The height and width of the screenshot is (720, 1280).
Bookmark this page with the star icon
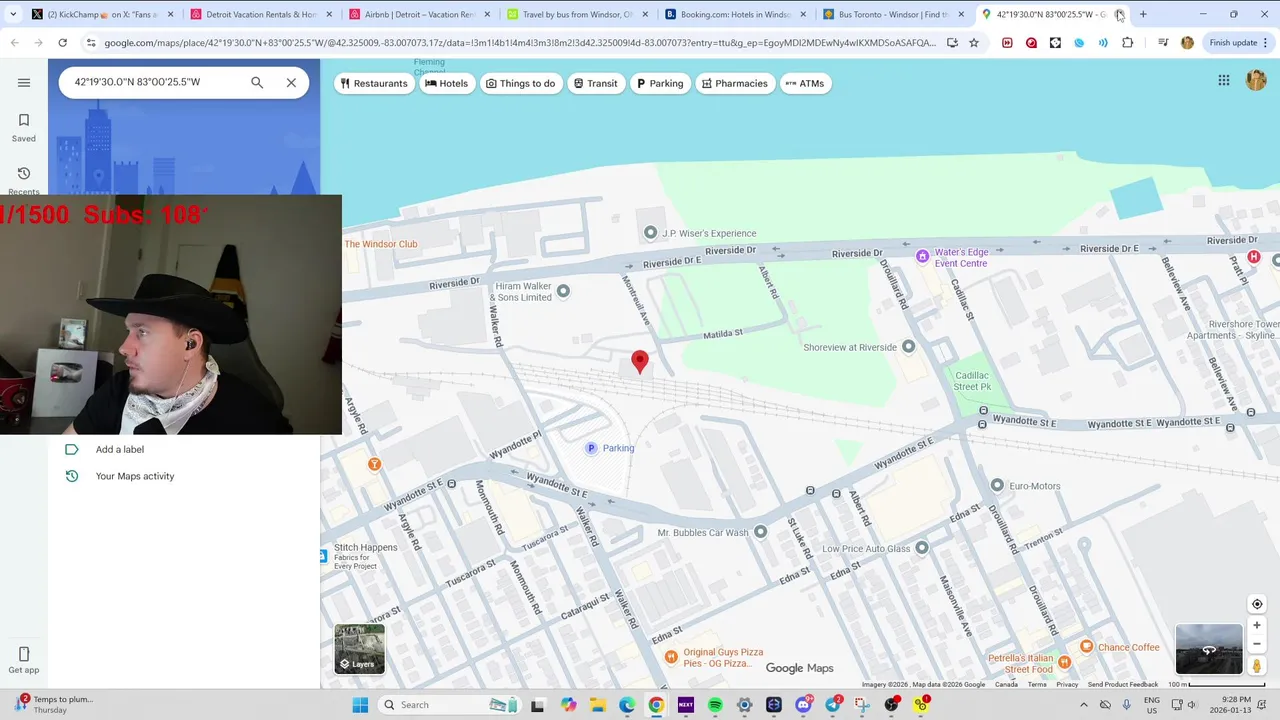click(974, 43)
